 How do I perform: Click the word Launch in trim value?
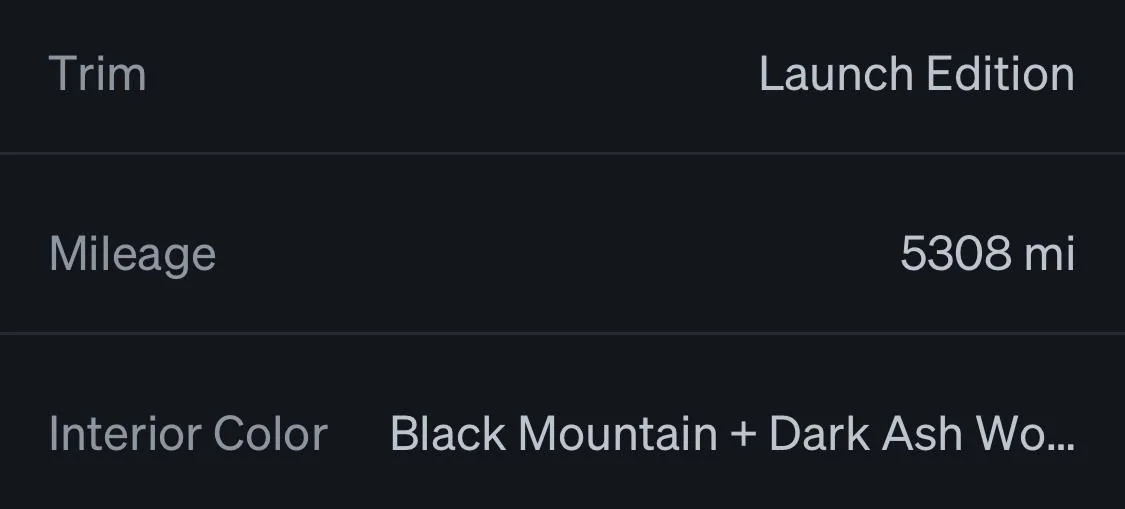[835, 74]
